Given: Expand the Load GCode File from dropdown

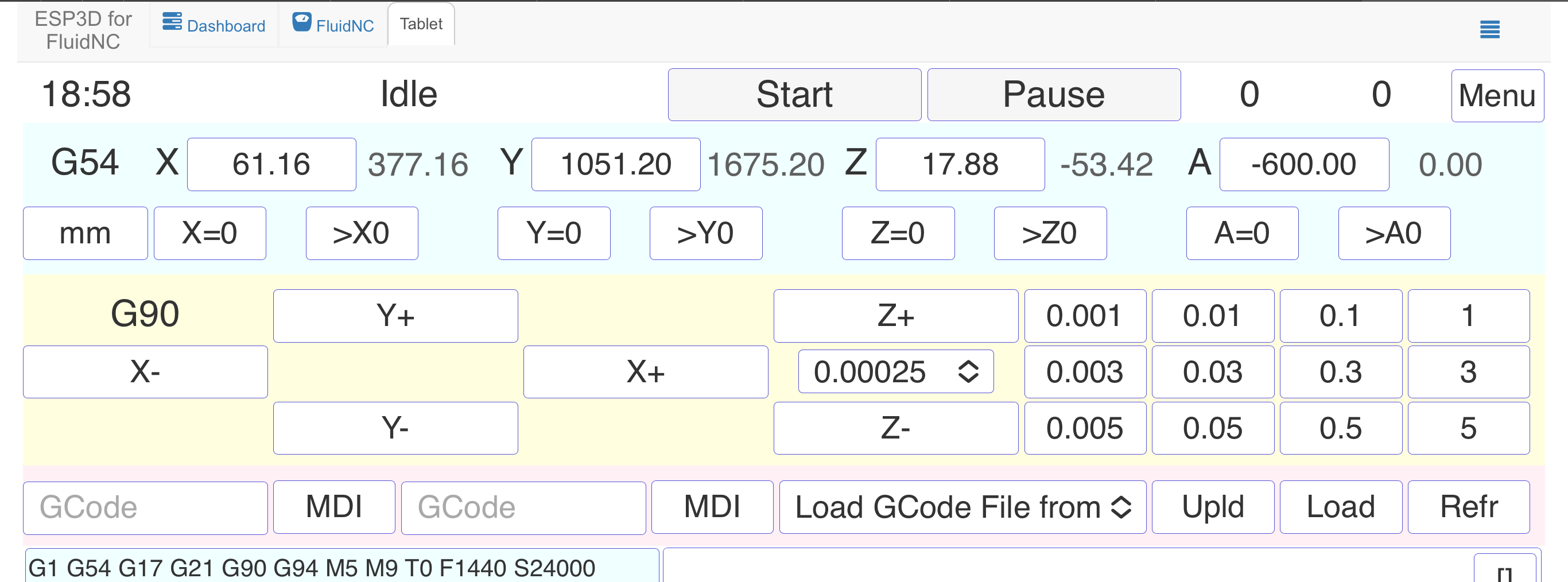Looking at the screenshot, I should click(962, 507).
